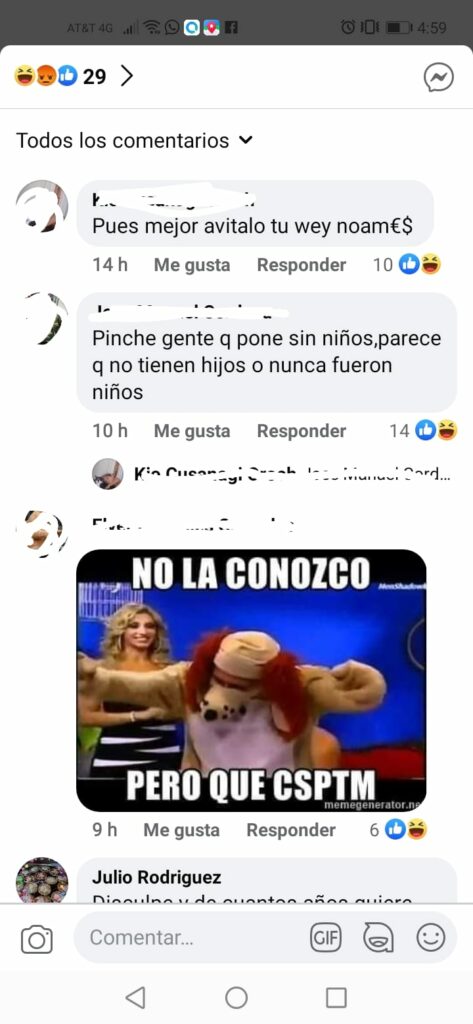Like the 9 h meme comment
Viewport: 473px width, 1024px height.
pyautogui.click(x=182, y=830)
